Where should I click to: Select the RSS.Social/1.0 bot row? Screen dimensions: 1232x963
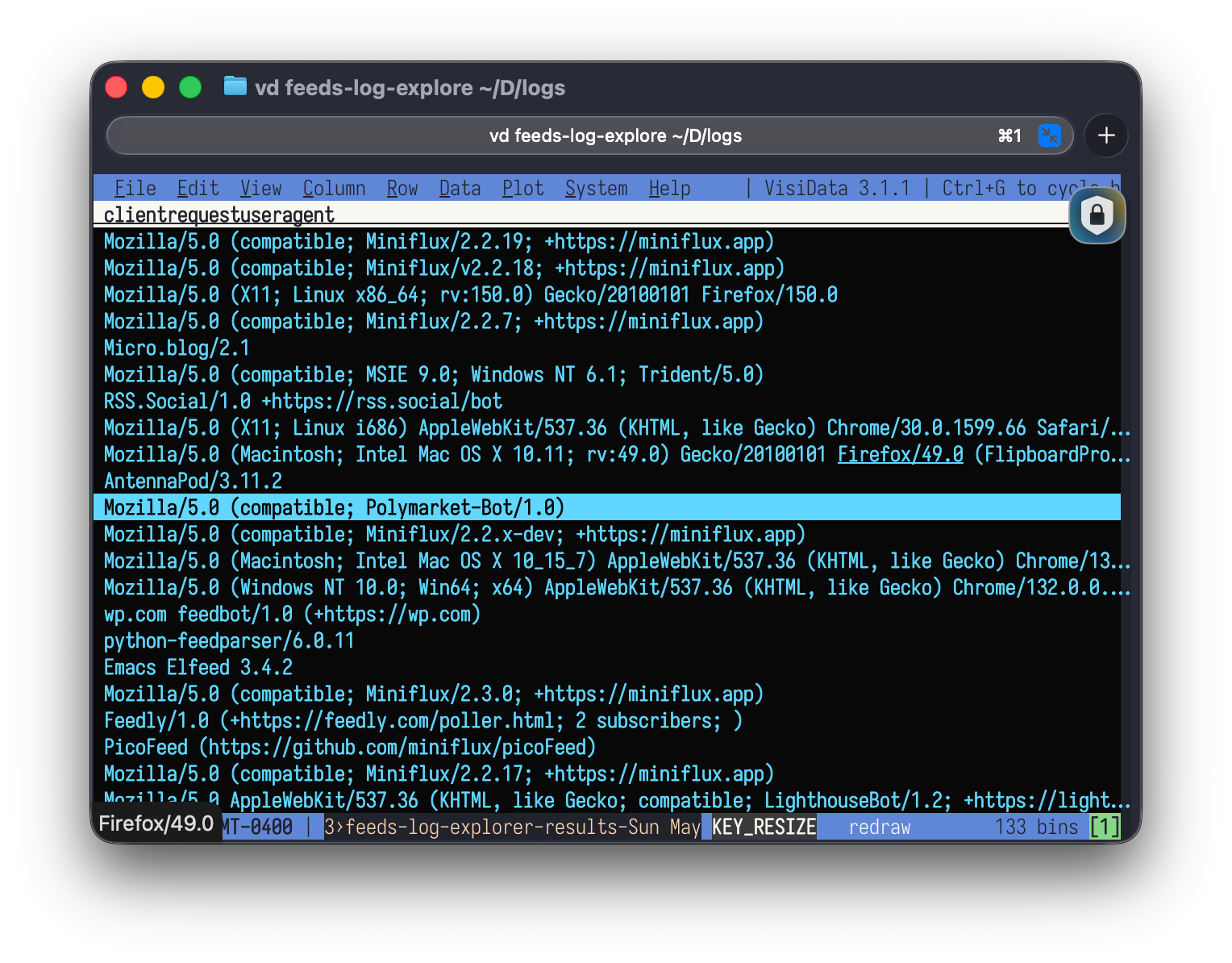pyautogui.click(x=607, y=401)
